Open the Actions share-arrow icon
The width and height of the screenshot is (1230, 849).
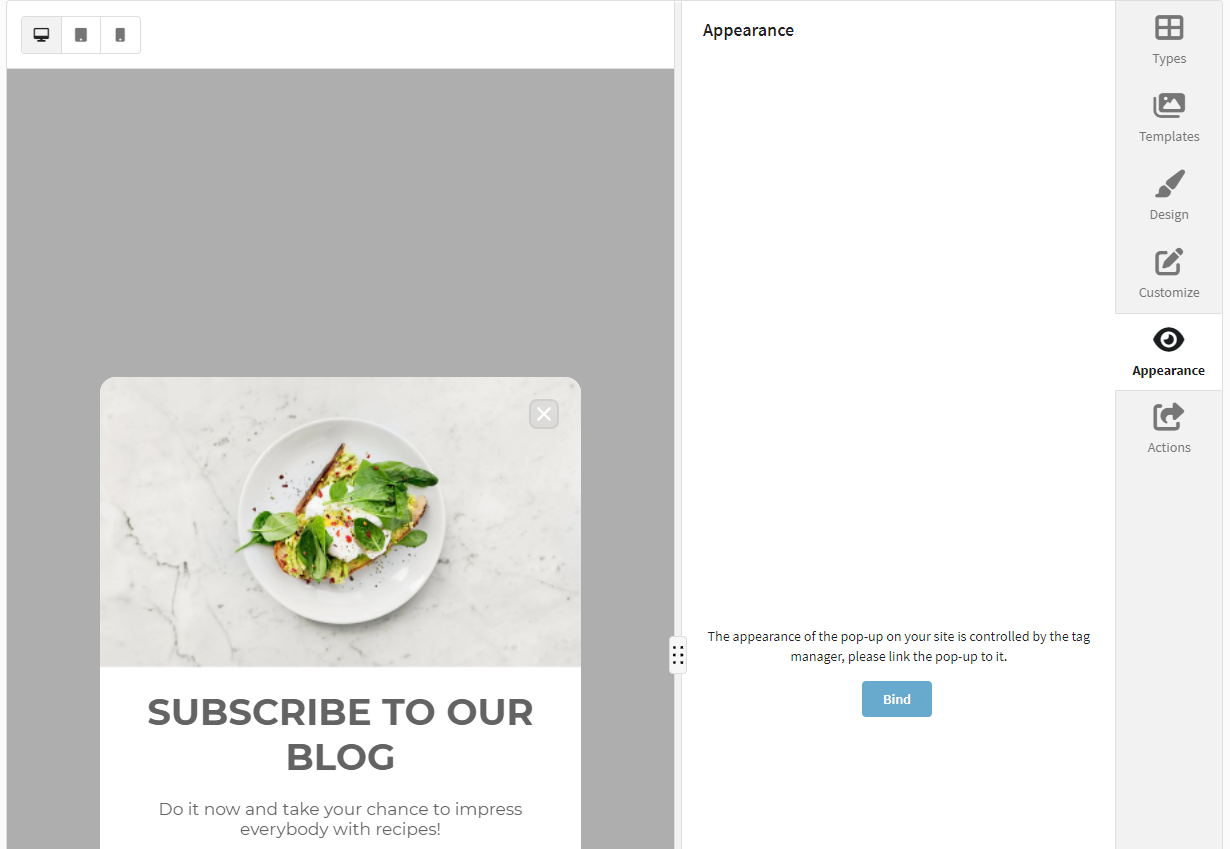[x=1168, y=416]
